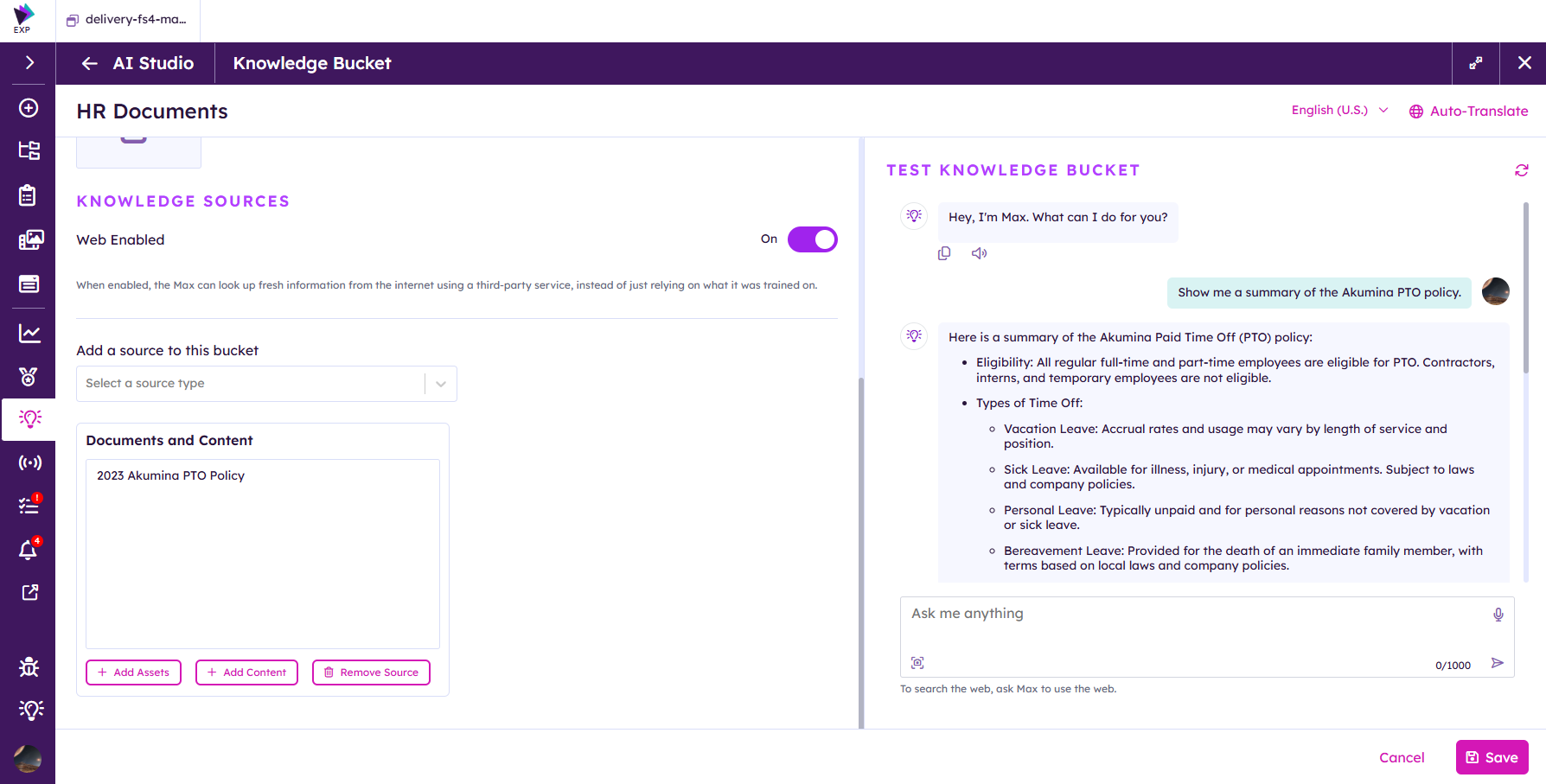Click the user message about Akumina PTO policy
This screenshot has width=1546, height=784.
click(x=1319, y=292)
